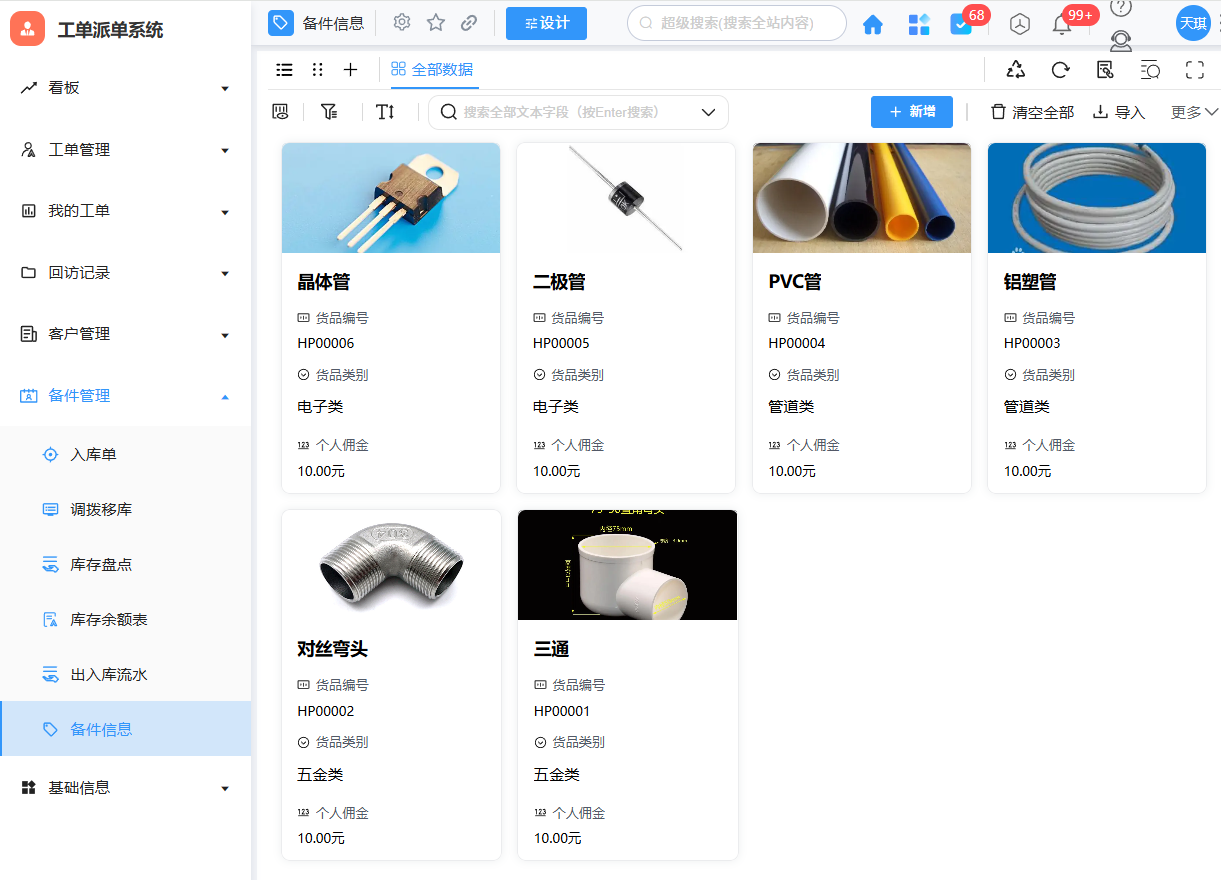The image size is (1221, 880).
Task: Click the home icon in top bar
Action: point(872,25)
